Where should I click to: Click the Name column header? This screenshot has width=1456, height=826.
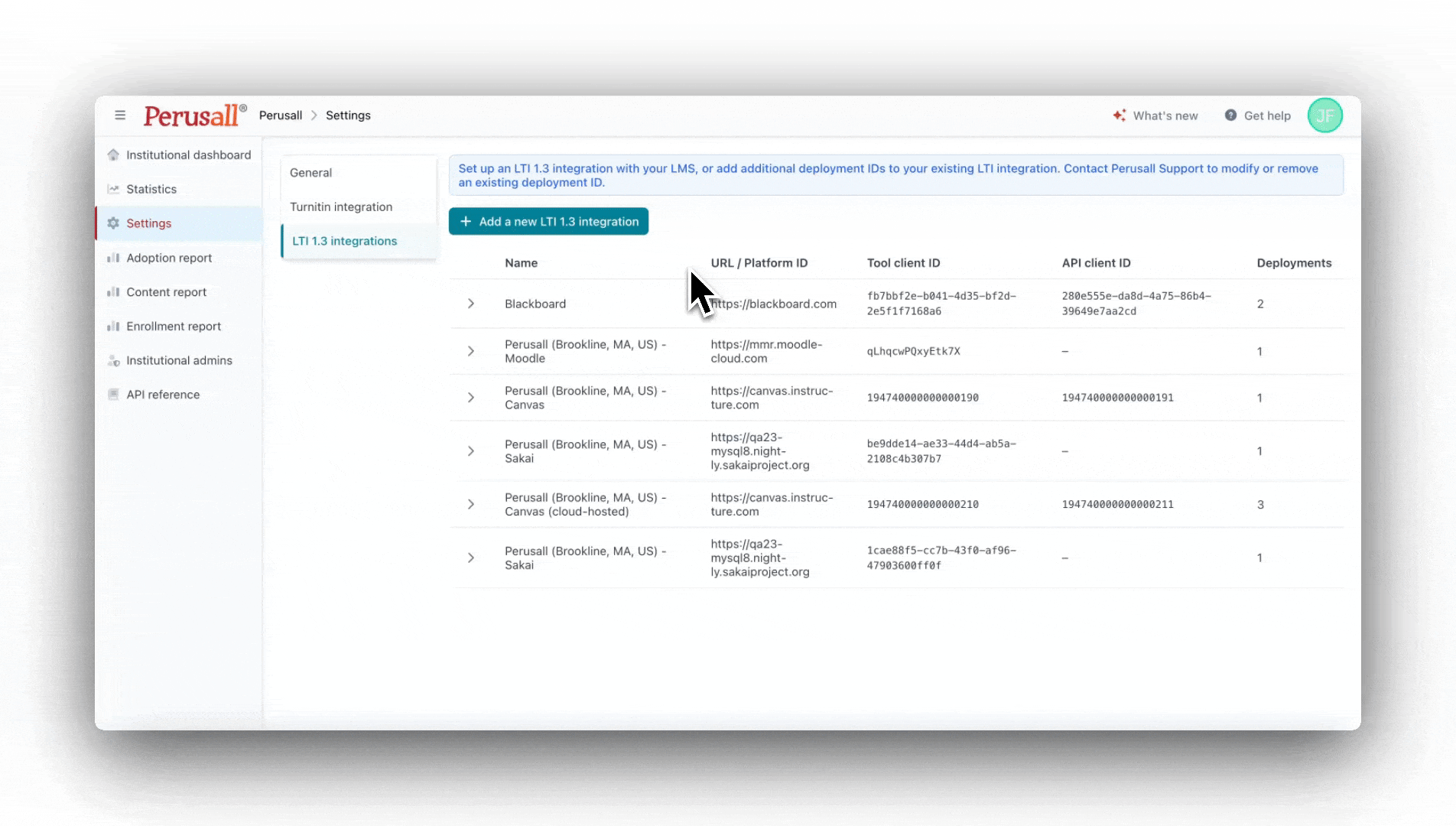pyautogui.click(x=521, y=263)
